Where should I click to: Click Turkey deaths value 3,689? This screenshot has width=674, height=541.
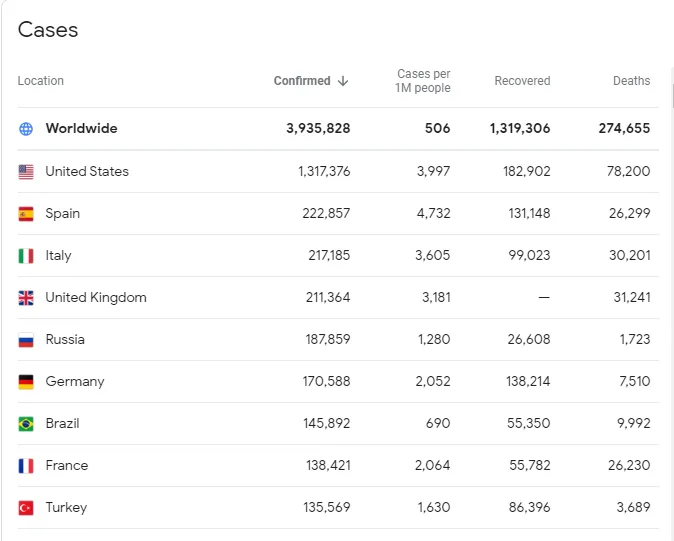(633, 507)
